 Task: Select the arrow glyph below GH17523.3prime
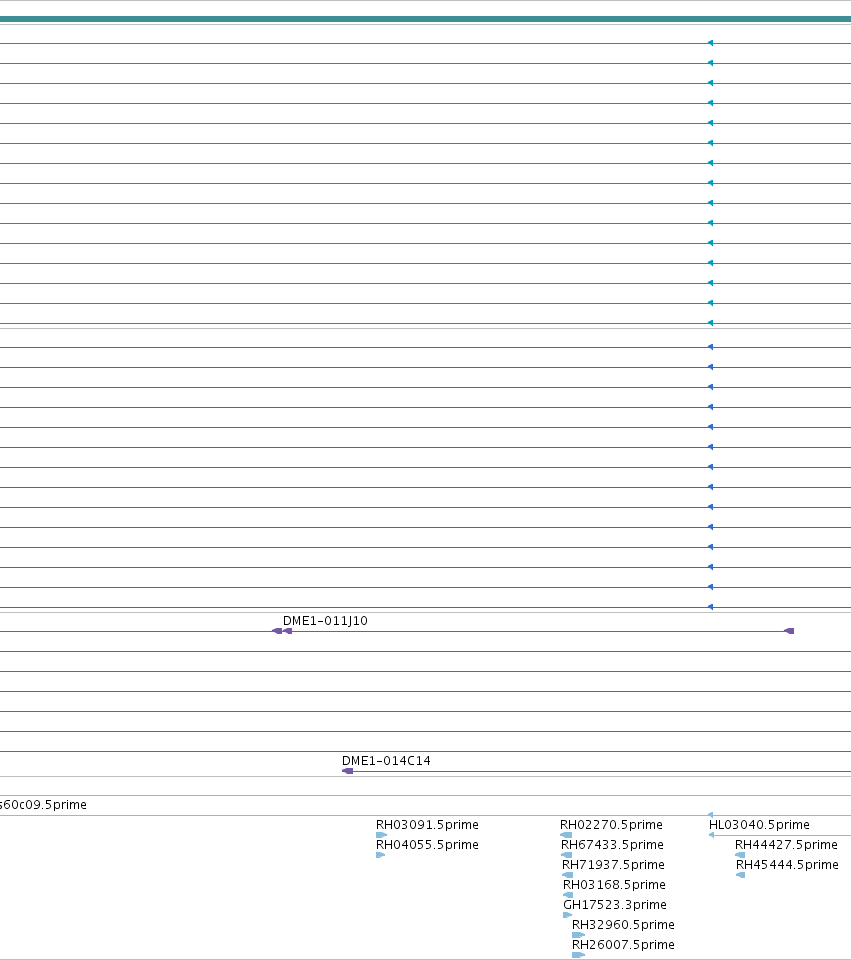[x=568, y=915]
